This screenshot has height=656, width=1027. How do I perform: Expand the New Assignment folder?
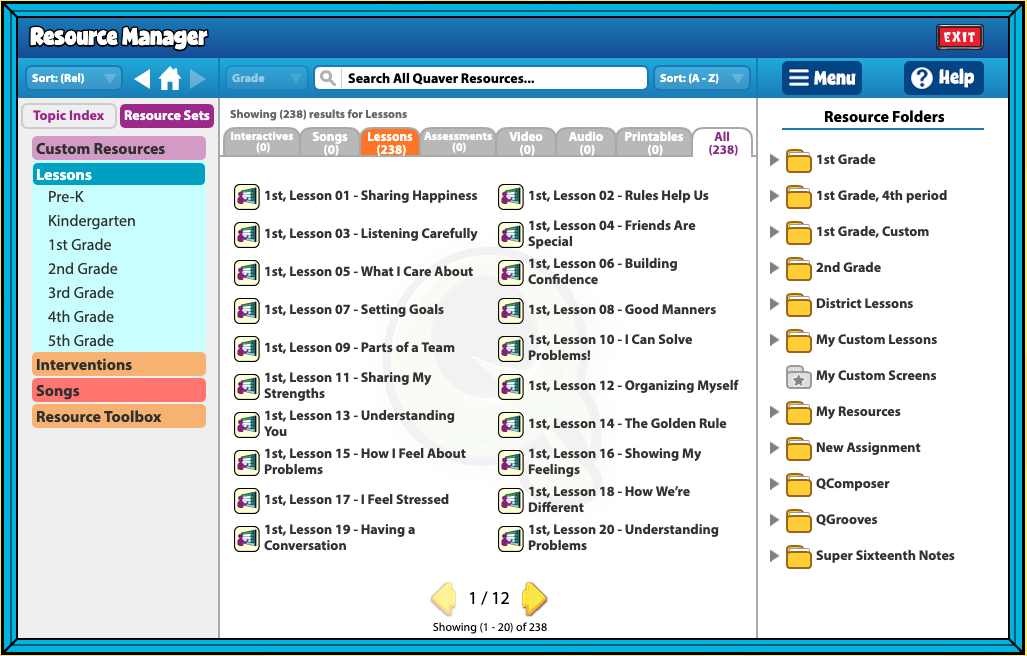[774, 448]
